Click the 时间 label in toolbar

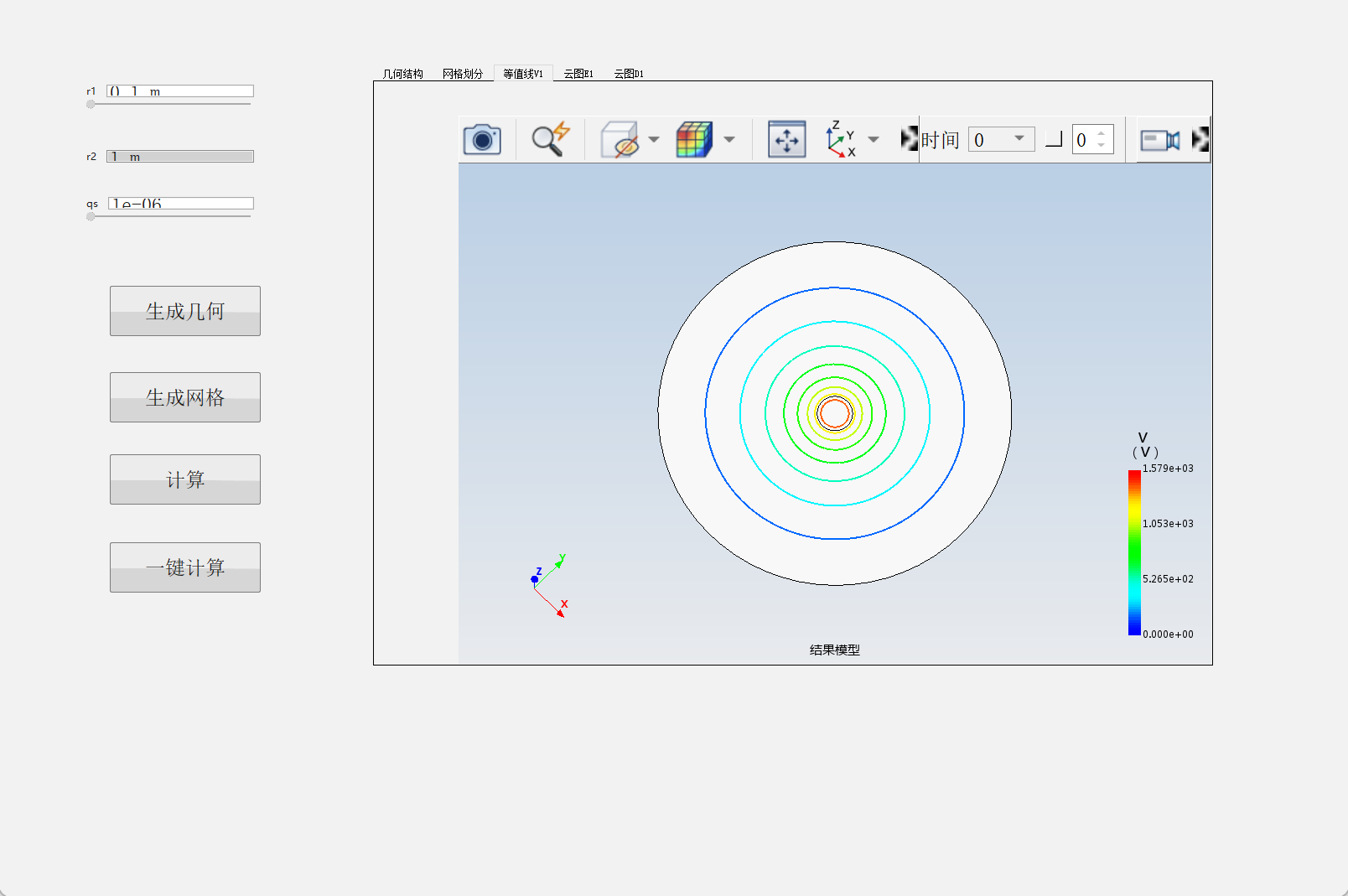coord(940,139)
